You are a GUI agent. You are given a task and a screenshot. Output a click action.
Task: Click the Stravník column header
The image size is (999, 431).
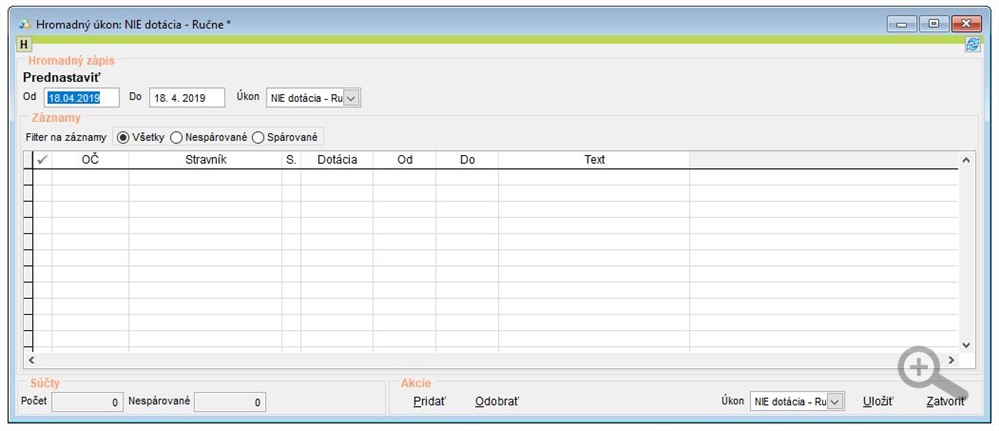(205, 159)
